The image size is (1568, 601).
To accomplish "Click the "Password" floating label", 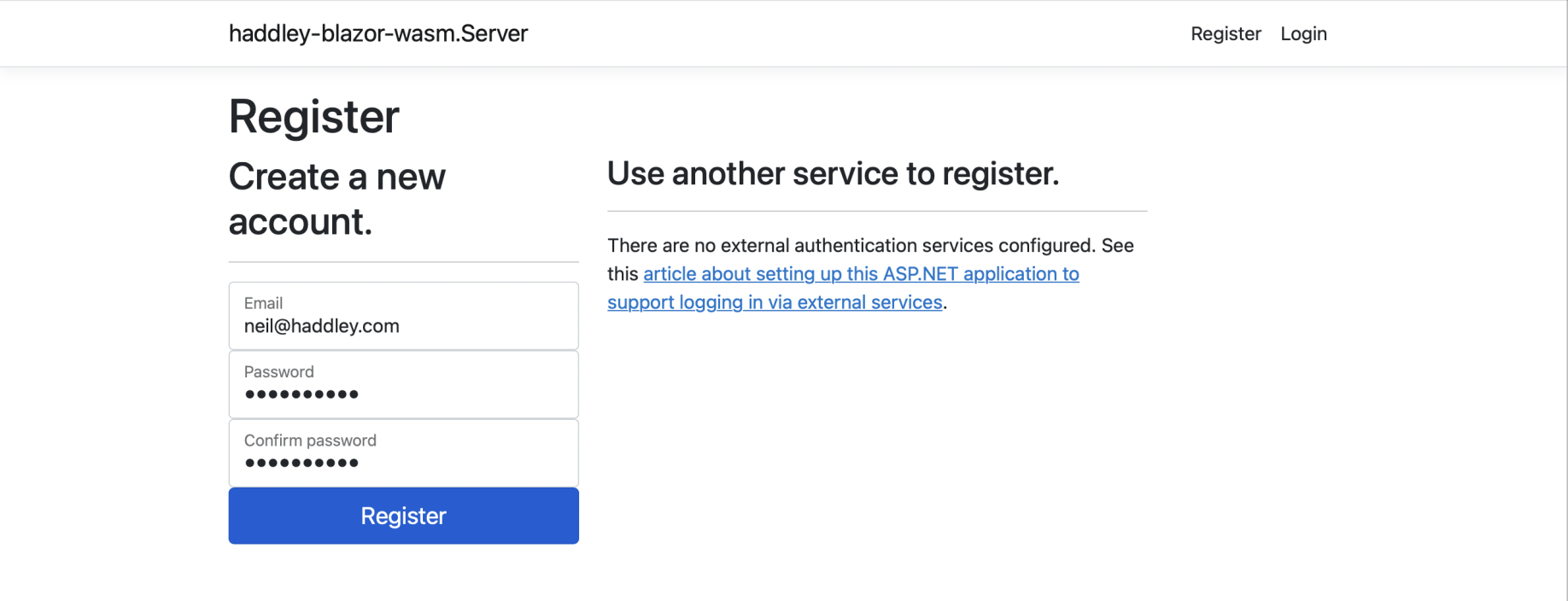I will click(278, 371).
